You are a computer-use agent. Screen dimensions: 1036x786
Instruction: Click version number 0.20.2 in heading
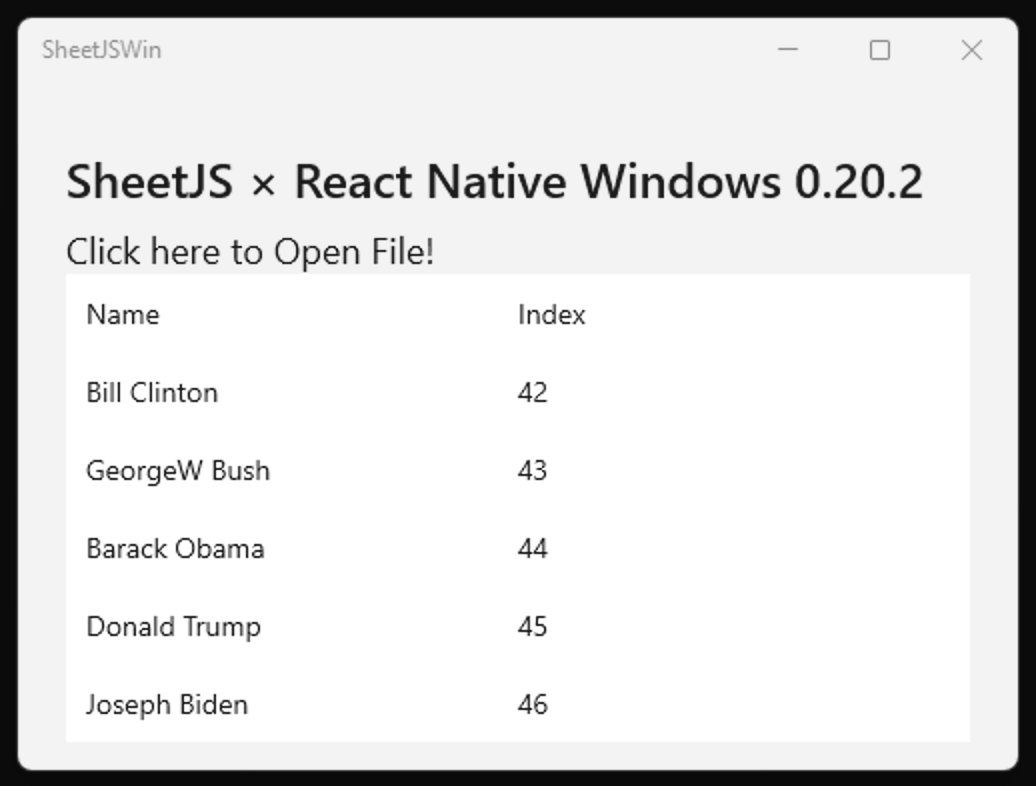858,183
